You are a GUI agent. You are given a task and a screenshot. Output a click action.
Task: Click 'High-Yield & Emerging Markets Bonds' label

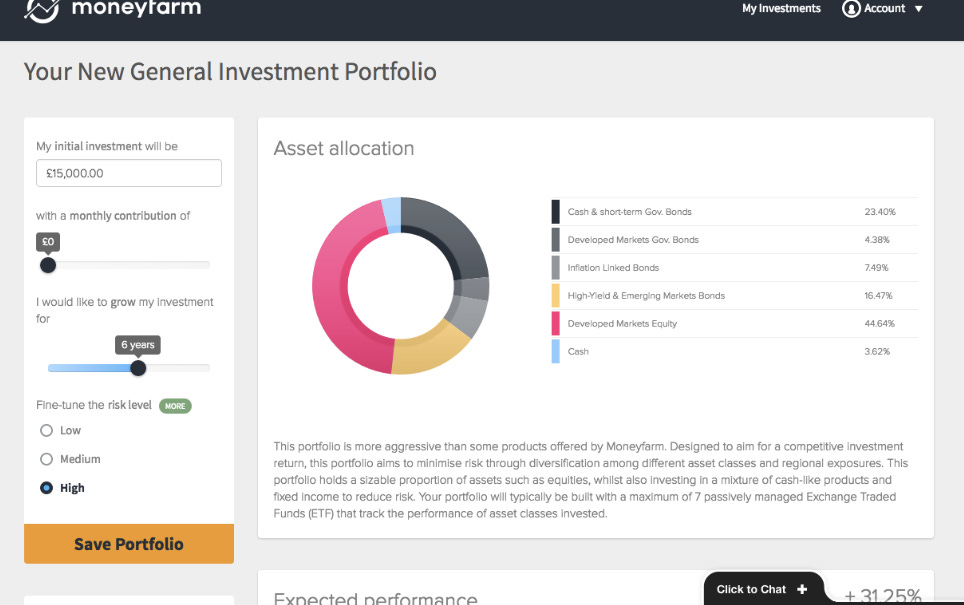pyautogui.click(x=646, y=296)
